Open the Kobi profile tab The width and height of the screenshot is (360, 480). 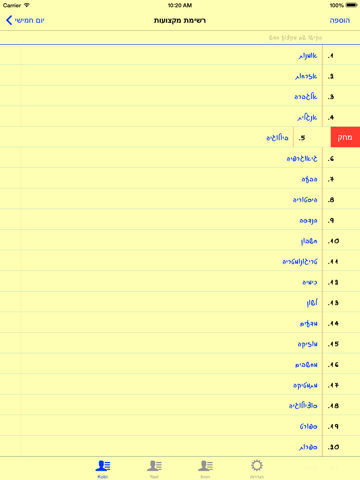pos(103,469)
